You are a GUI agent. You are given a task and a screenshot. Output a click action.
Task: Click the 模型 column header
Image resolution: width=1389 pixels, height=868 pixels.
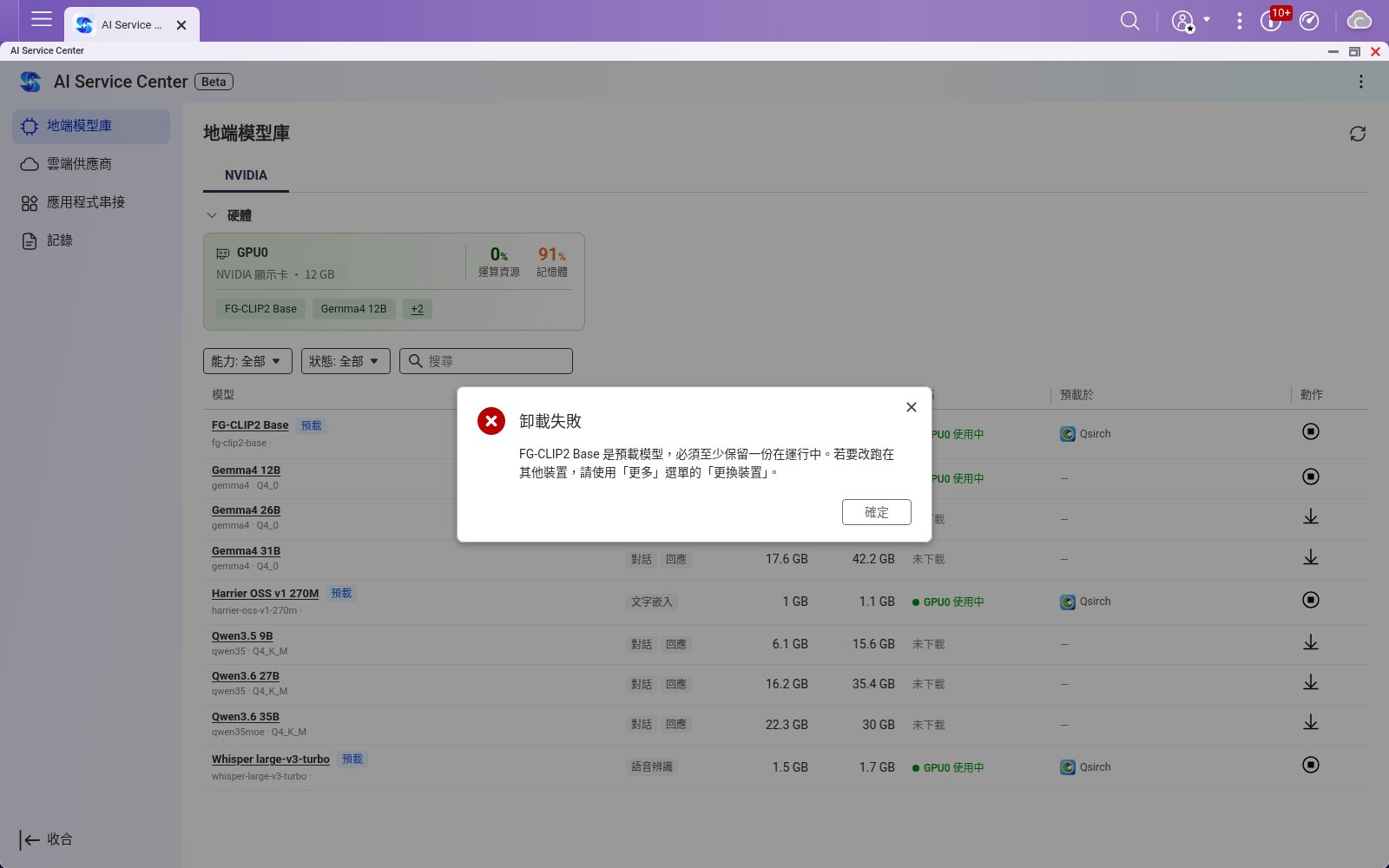[223, 395]
